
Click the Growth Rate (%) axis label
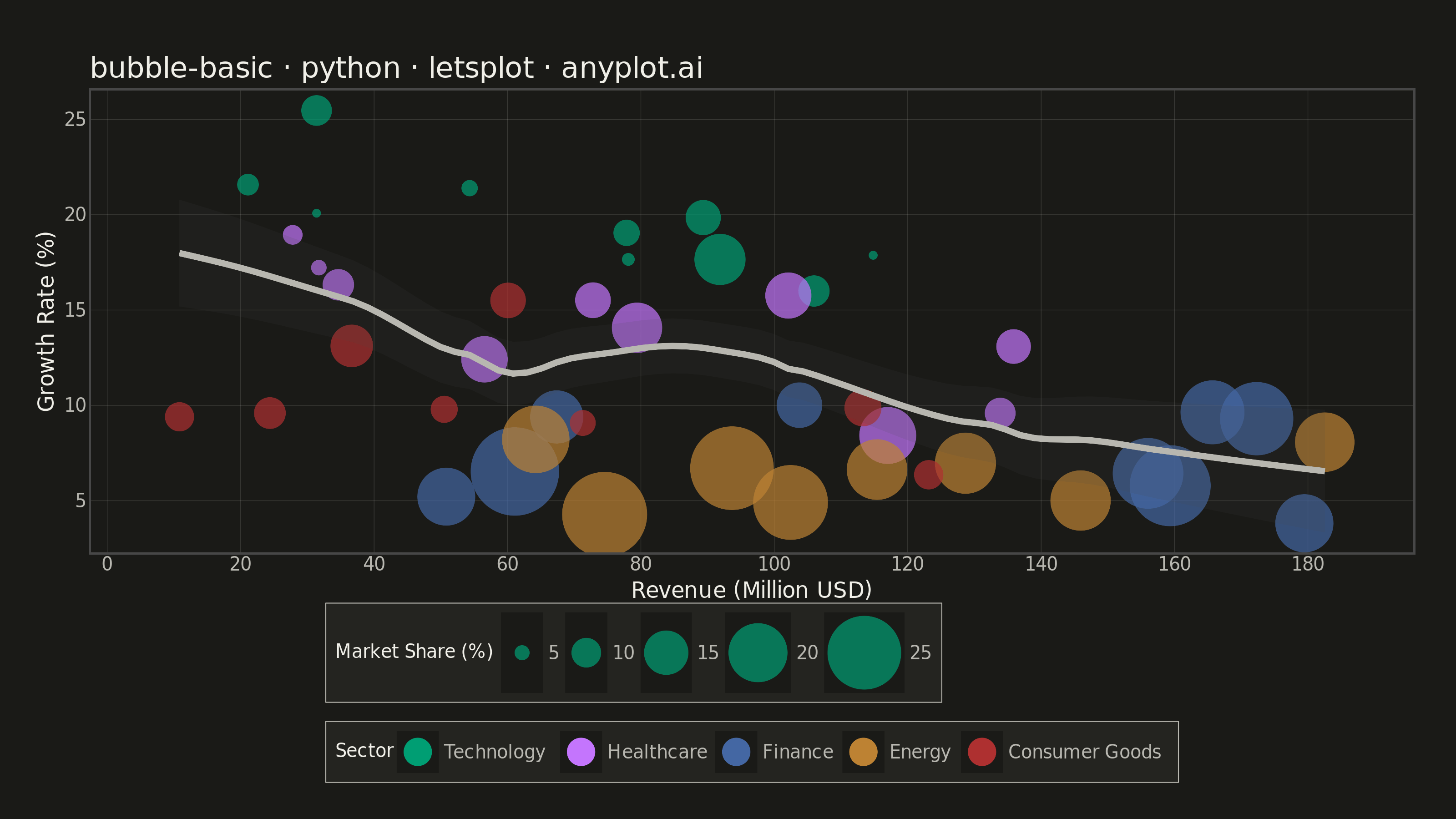46,322
